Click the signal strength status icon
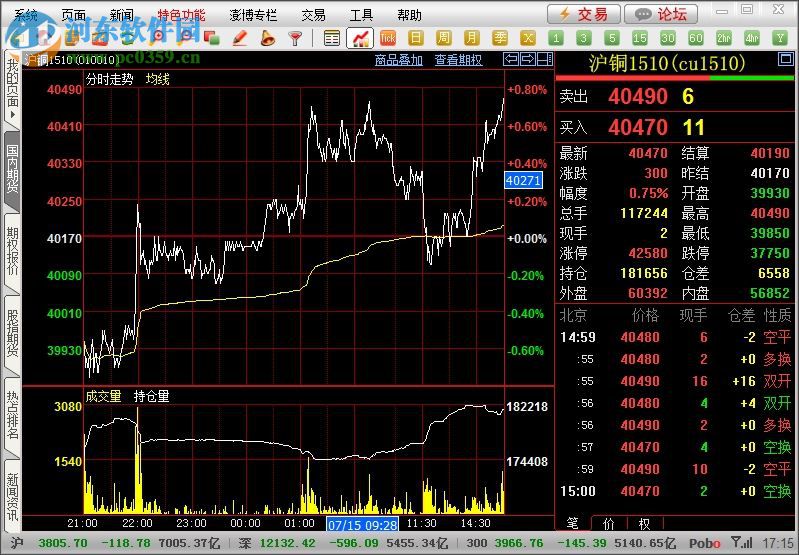 [742, 542]
